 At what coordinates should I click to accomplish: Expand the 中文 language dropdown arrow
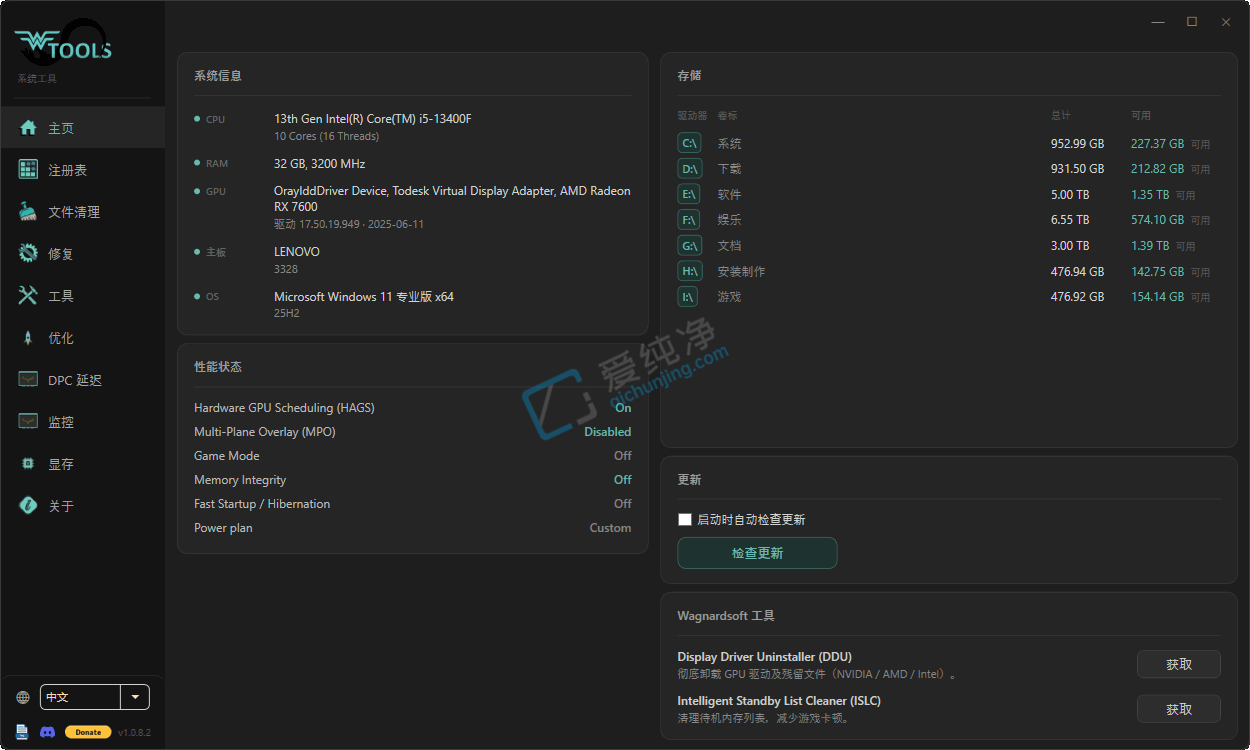[x=135, y=697]
